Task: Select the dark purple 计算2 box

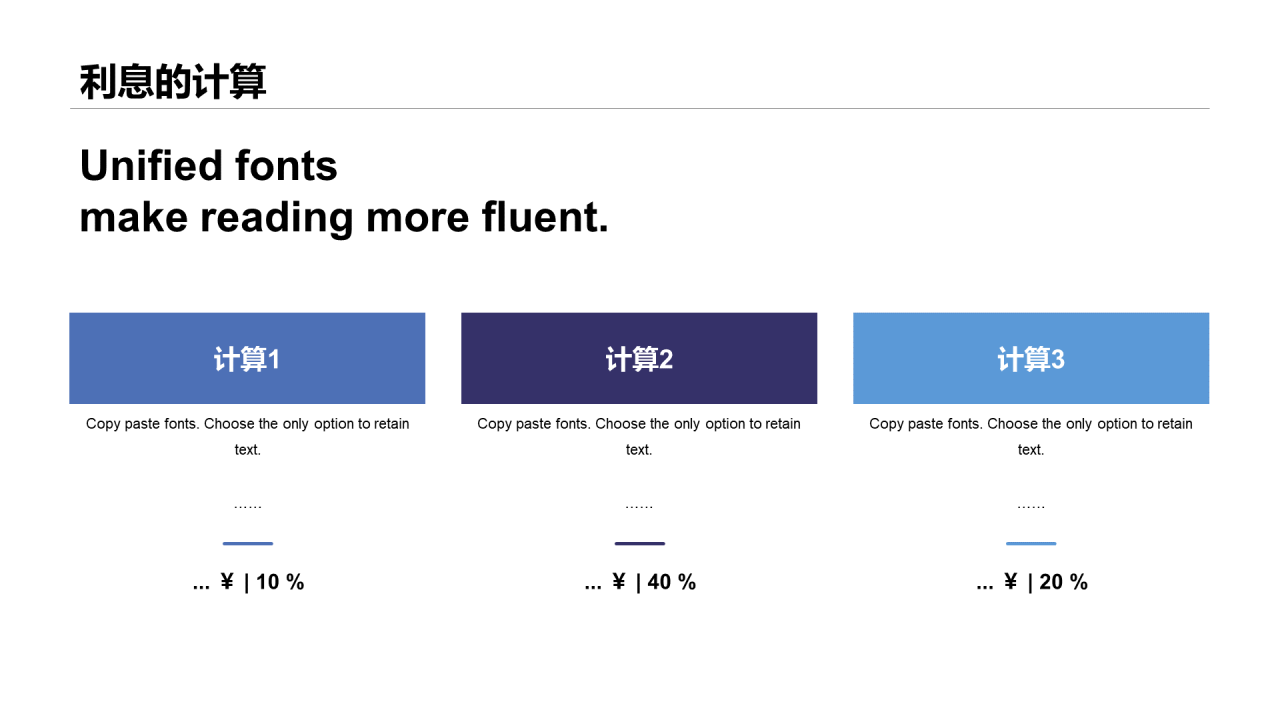Action: [x=639, y=358]
